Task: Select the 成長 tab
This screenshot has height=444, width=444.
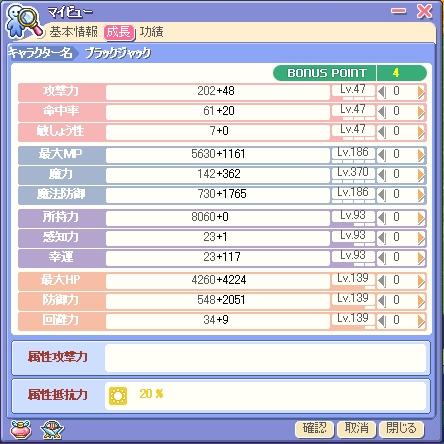Action: [119, 32]
